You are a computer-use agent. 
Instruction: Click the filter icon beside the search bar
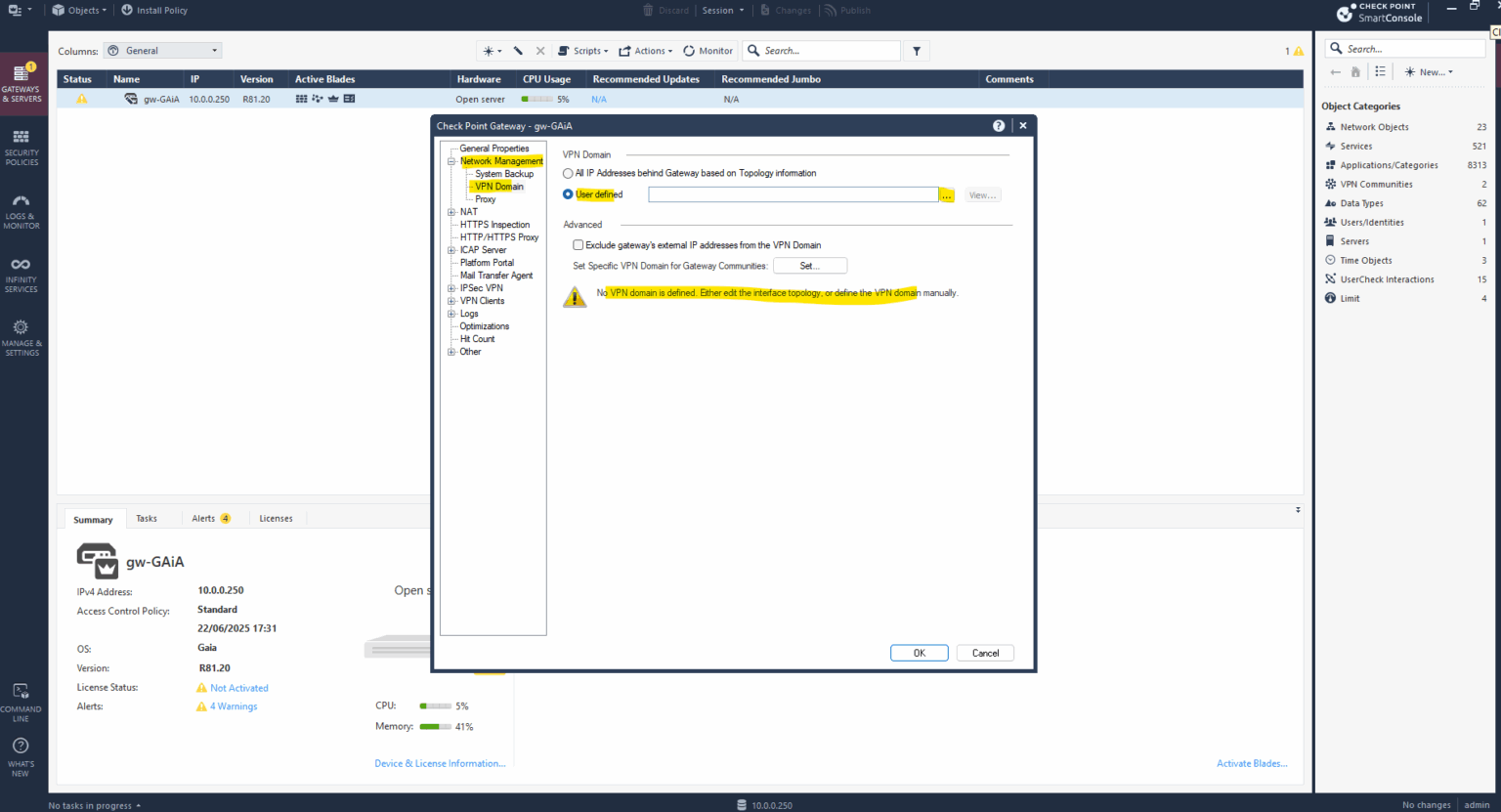tap(916, 50)
